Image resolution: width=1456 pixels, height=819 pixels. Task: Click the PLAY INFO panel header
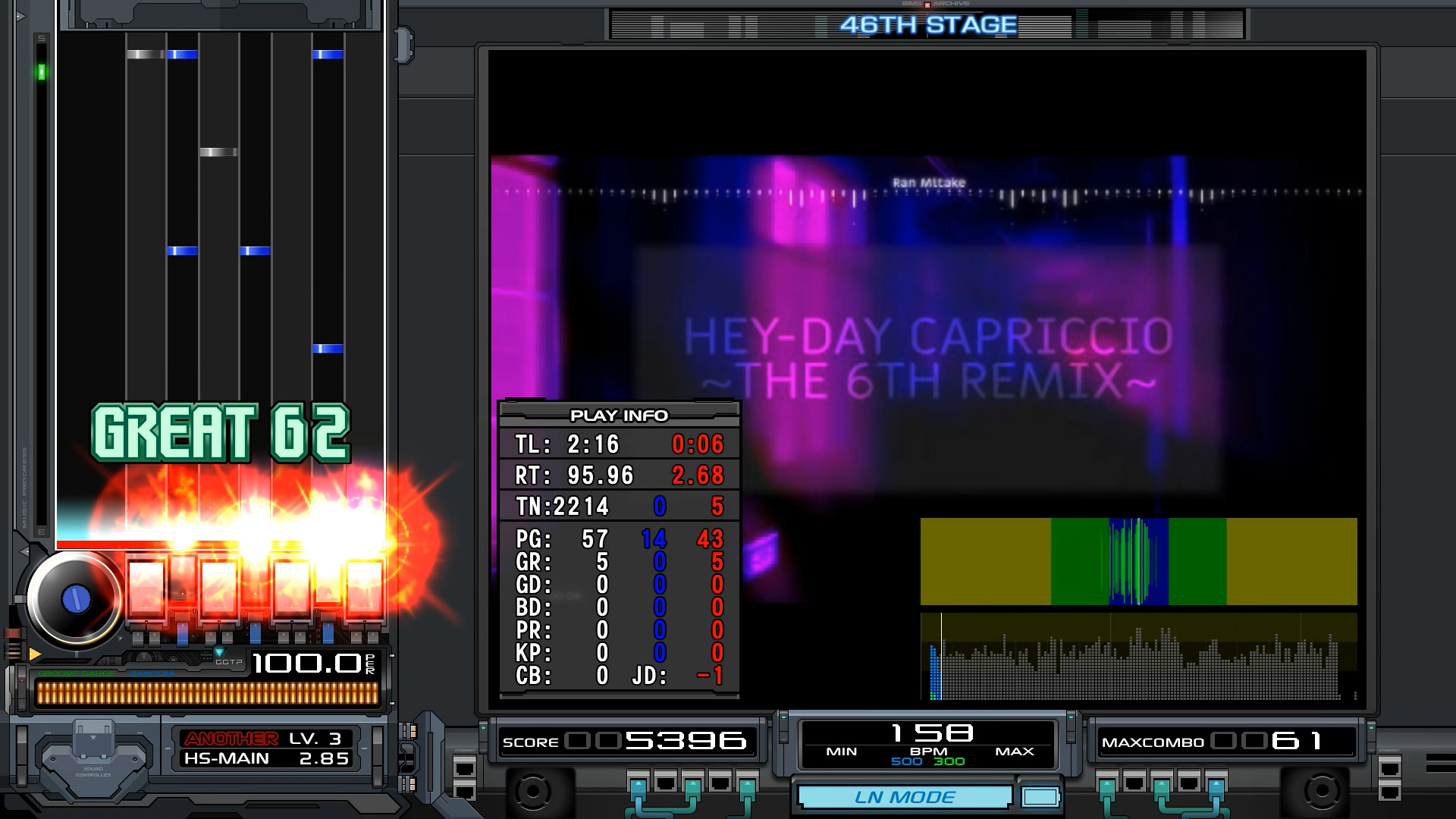619,416
